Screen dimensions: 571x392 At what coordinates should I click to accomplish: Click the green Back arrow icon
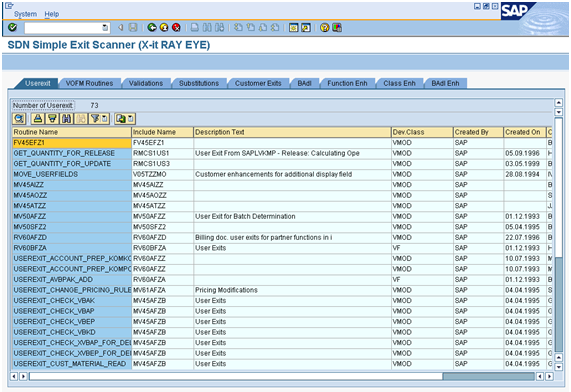click(152, 27)
